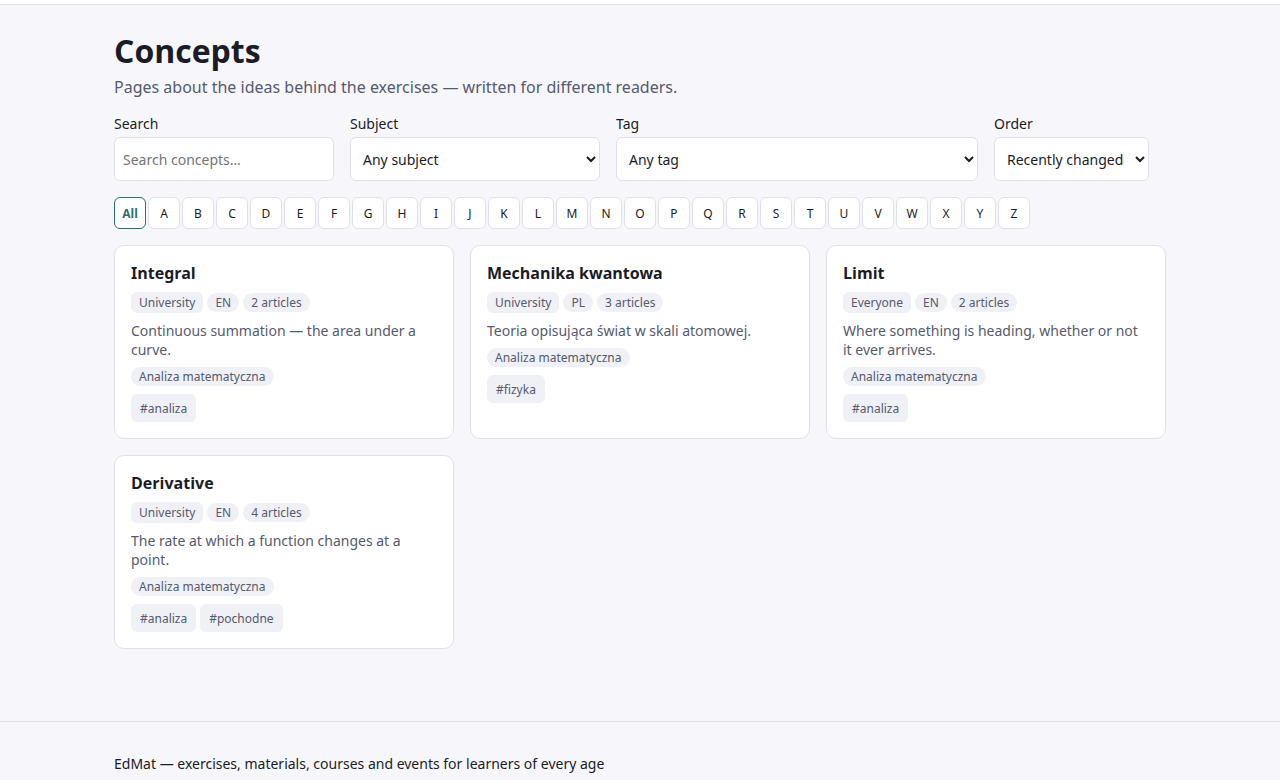
Task: Filter concepts by letter L
Action: (538, 213)
